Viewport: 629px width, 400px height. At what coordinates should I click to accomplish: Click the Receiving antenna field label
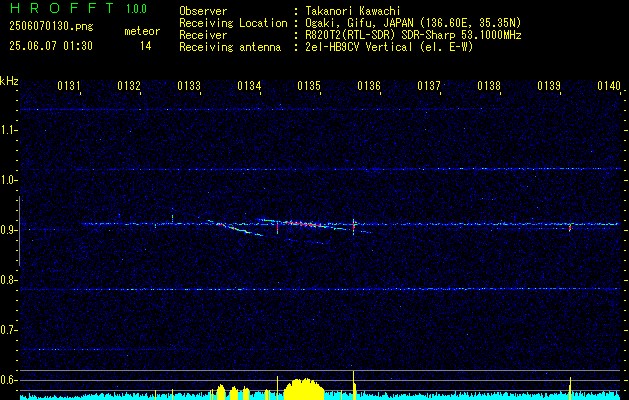click(x=230, y=47)
